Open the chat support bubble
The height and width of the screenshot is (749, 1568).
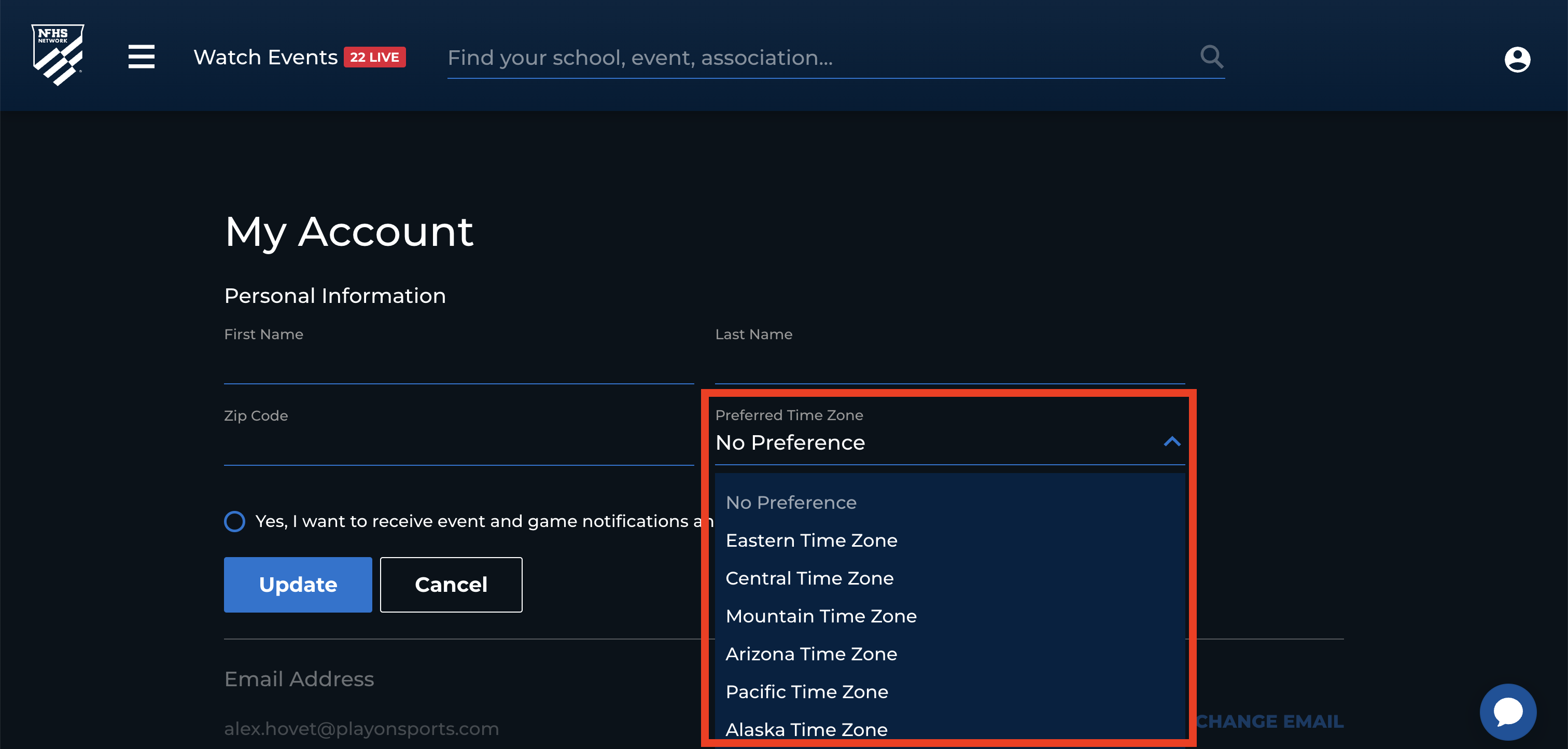1508,711
